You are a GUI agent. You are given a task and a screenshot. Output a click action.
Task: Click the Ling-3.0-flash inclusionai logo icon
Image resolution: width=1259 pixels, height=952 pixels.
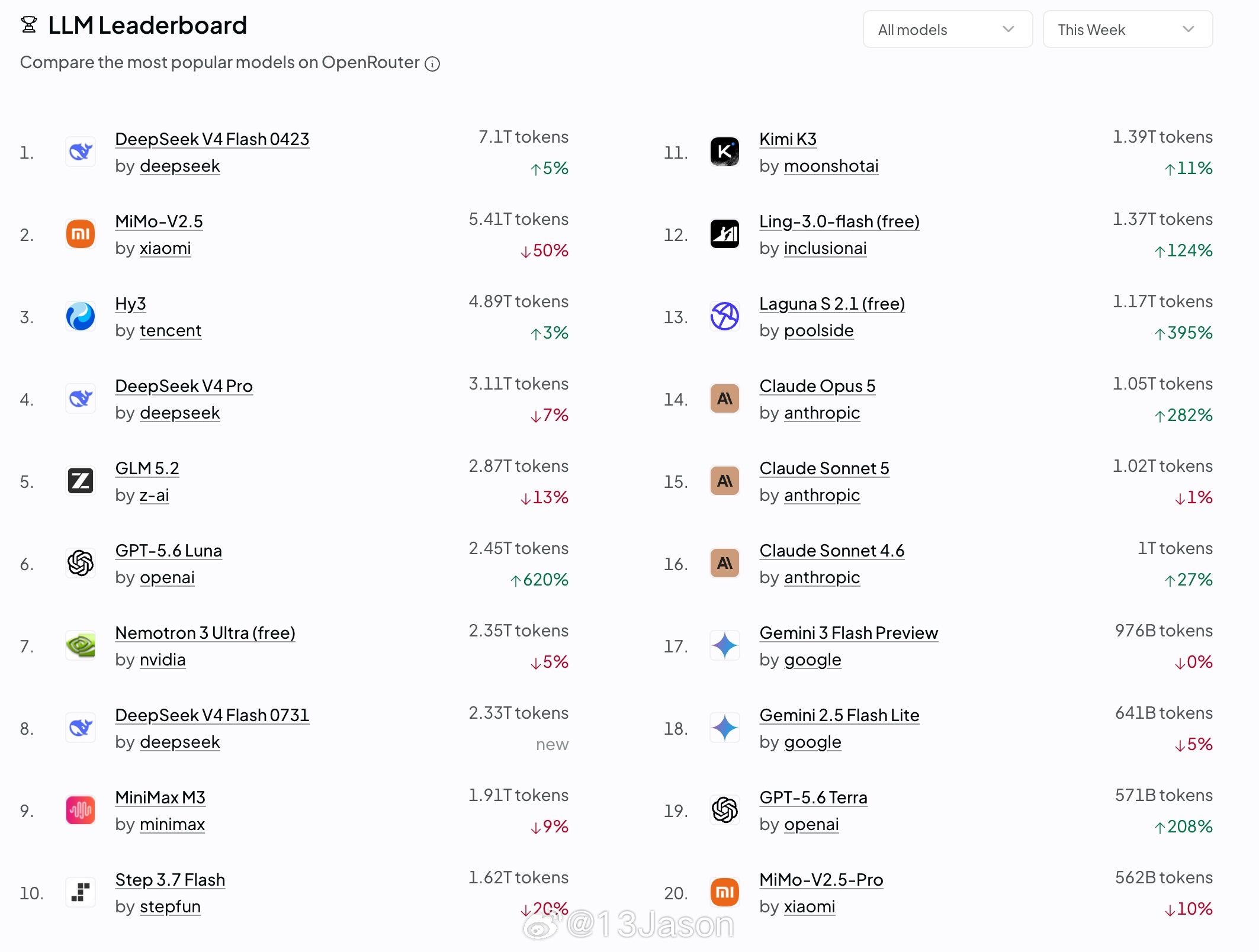click(x=724, y=234)
